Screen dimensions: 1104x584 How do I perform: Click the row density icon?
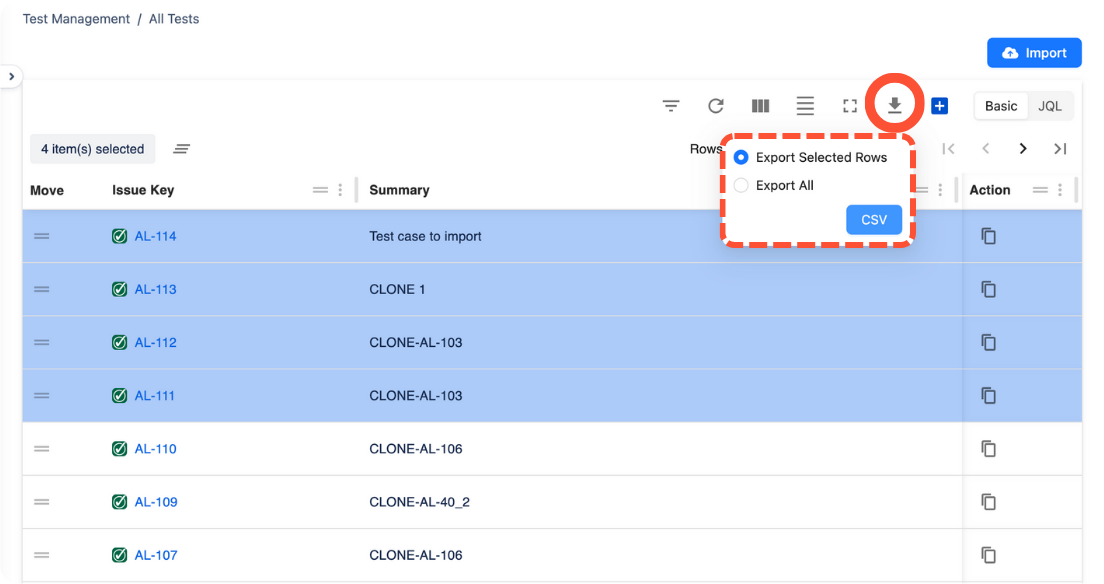pos(805,106)
